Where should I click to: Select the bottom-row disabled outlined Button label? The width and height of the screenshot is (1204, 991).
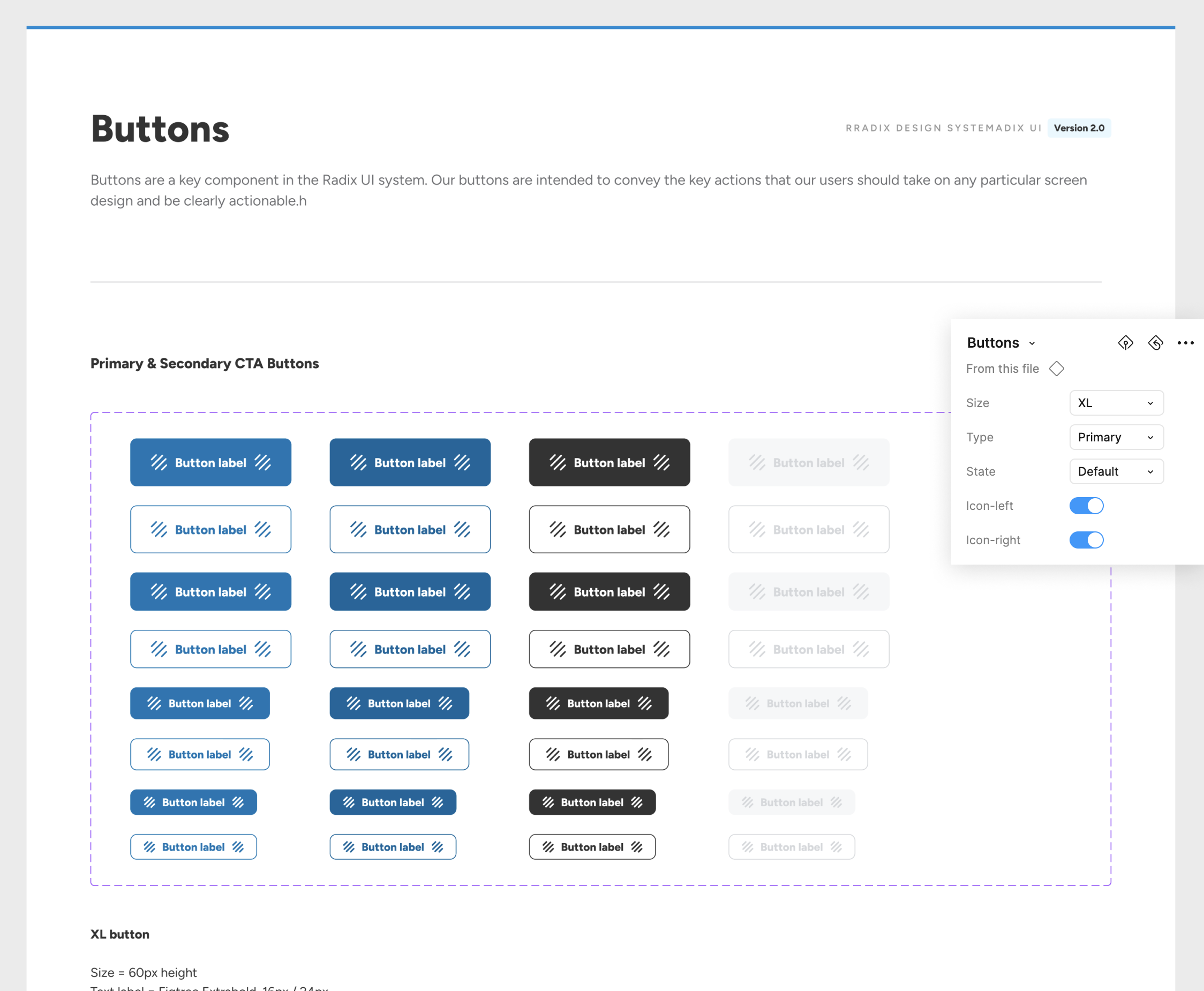tap(792, 846)
